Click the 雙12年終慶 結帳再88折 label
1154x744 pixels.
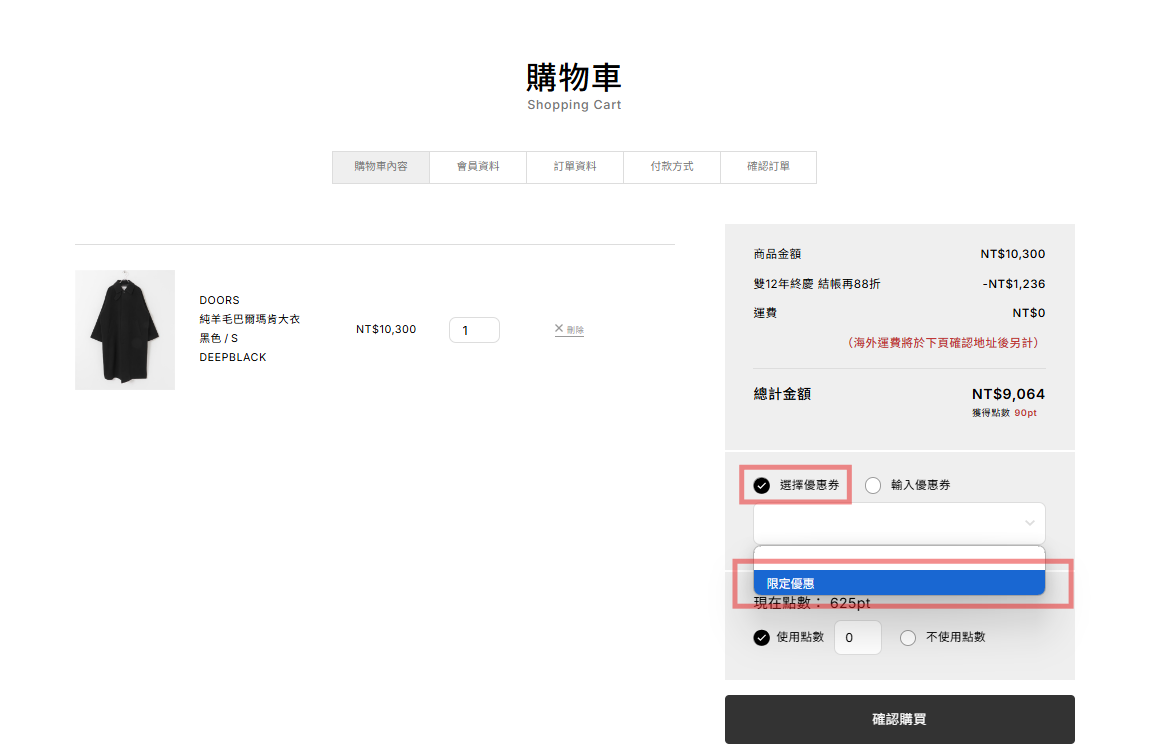tap(816, 284)
